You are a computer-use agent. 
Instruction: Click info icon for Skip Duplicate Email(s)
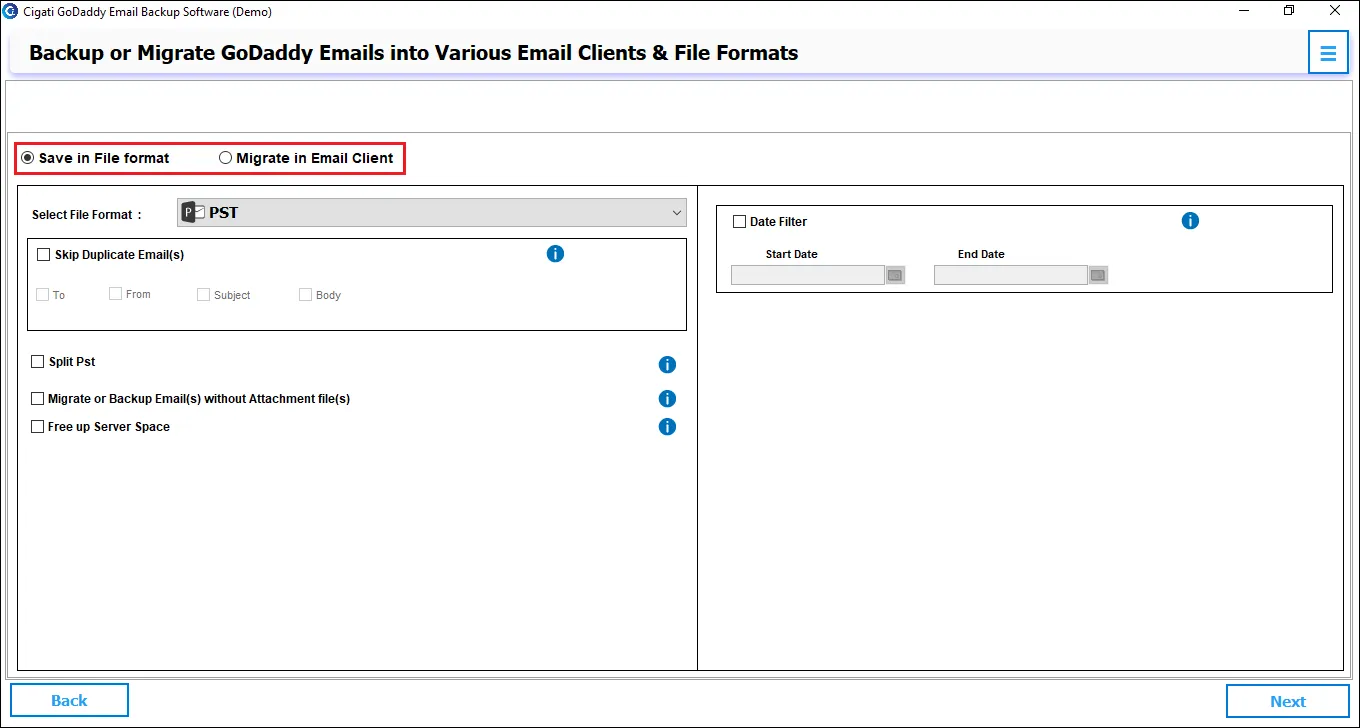(x=556, y=254)
